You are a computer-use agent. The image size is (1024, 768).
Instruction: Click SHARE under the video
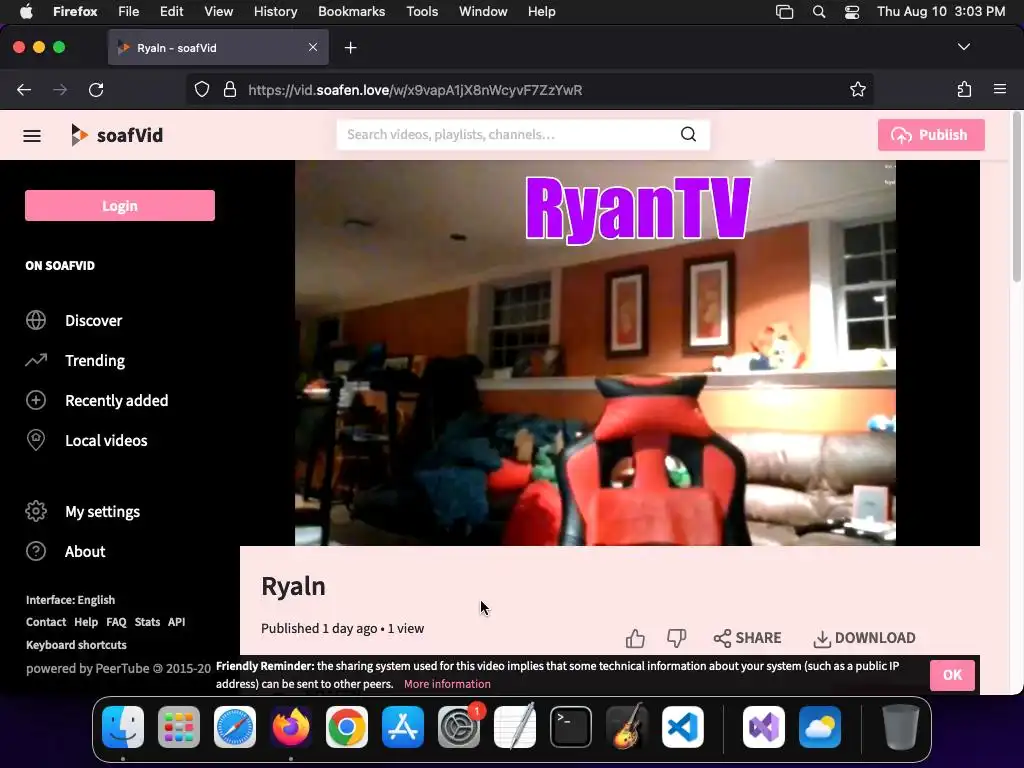747,638
